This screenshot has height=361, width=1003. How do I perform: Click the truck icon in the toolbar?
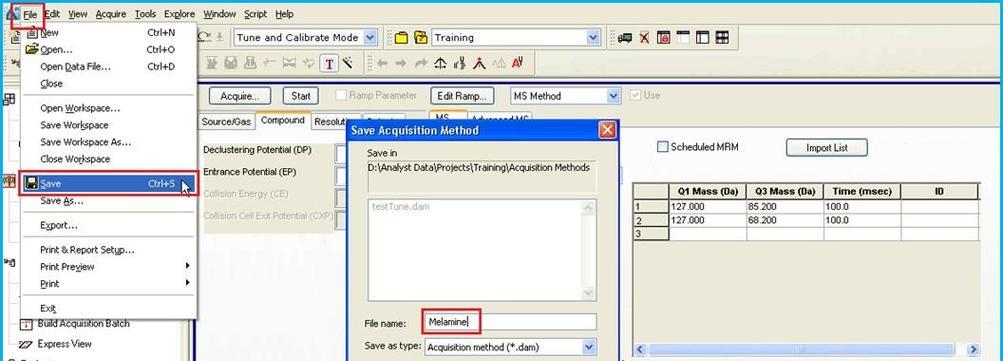tap(625, 38)
